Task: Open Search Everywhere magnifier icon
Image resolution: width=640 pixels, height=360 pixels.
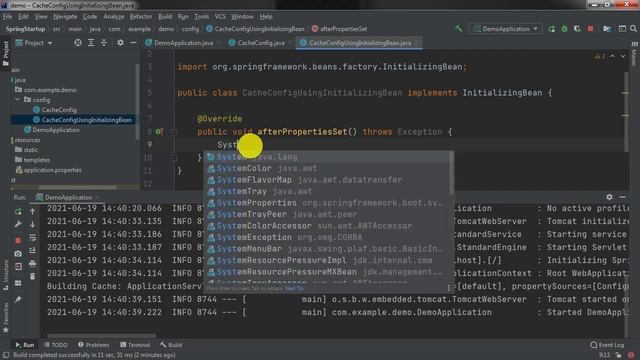Action: [x=633, y=29]
